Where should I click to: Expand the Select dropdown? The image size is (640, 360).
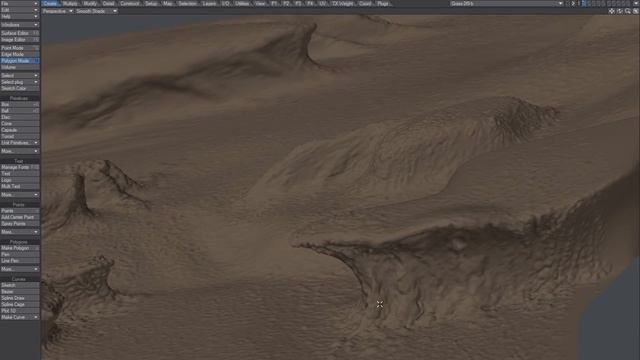click(x=20, y=76)
